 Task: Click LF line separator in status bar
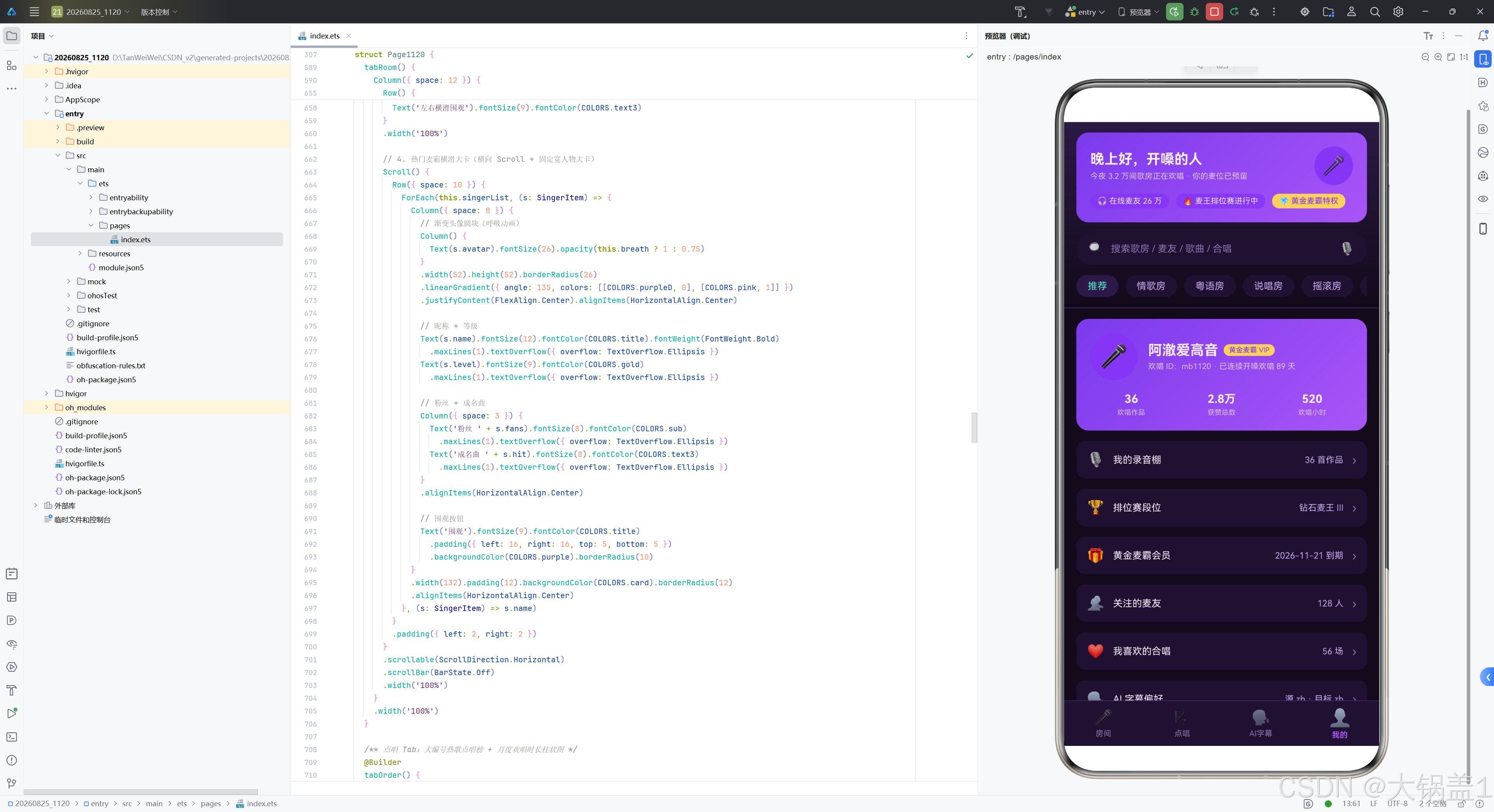point(1373,803)
